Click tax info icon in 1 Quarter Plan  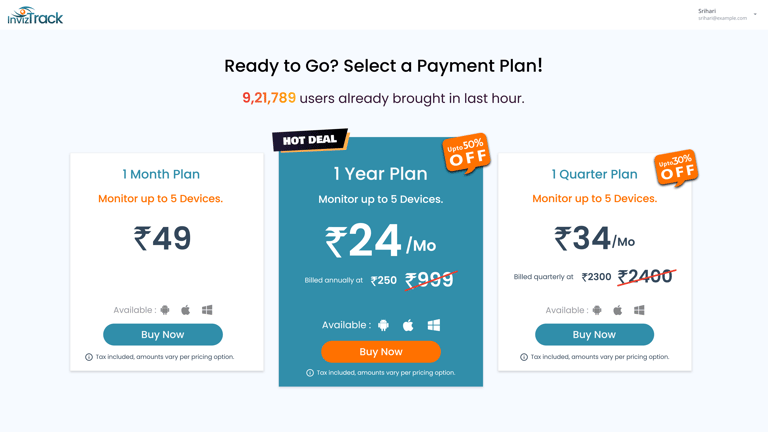point(524,357)
